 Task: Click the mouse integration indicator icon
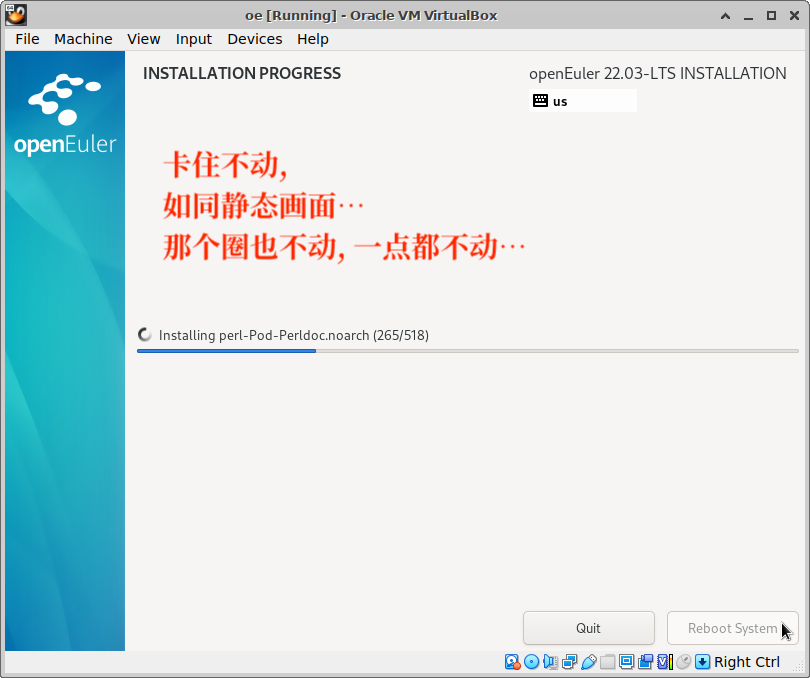point(684,662)
